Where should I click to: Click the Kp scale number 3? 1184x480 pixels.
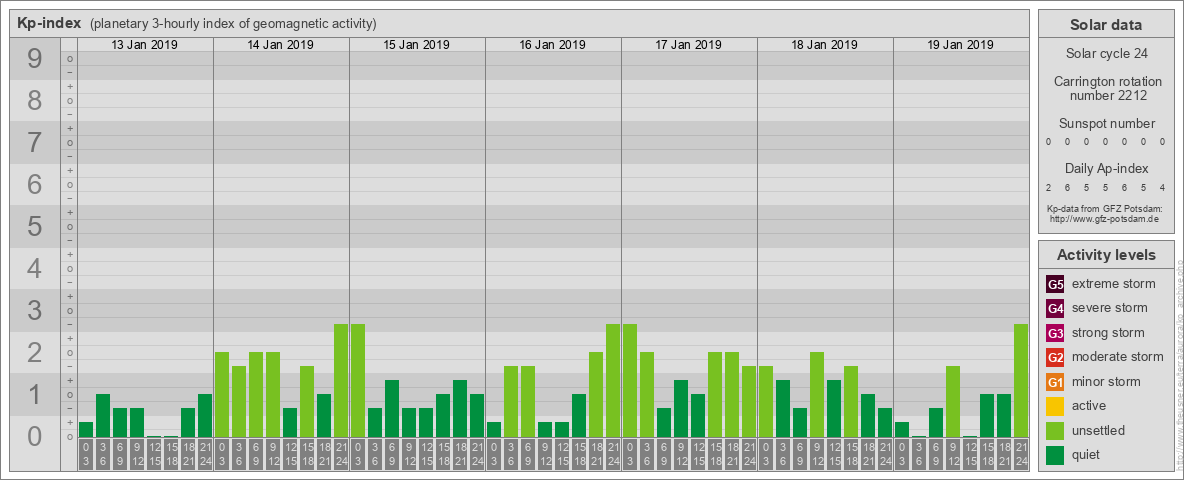[x=34, y=310]
